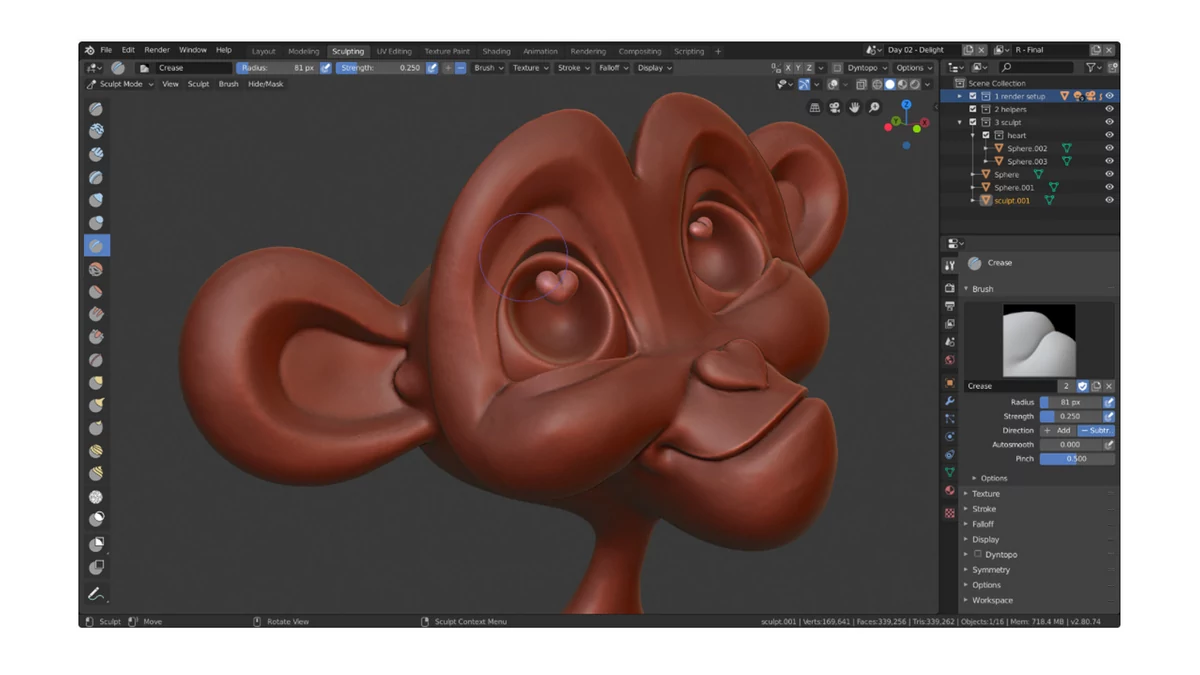This screenshot has height=675, width=1200.
Task: Open Object Data green triangle properties tab
Action: [x=949, y=471]
